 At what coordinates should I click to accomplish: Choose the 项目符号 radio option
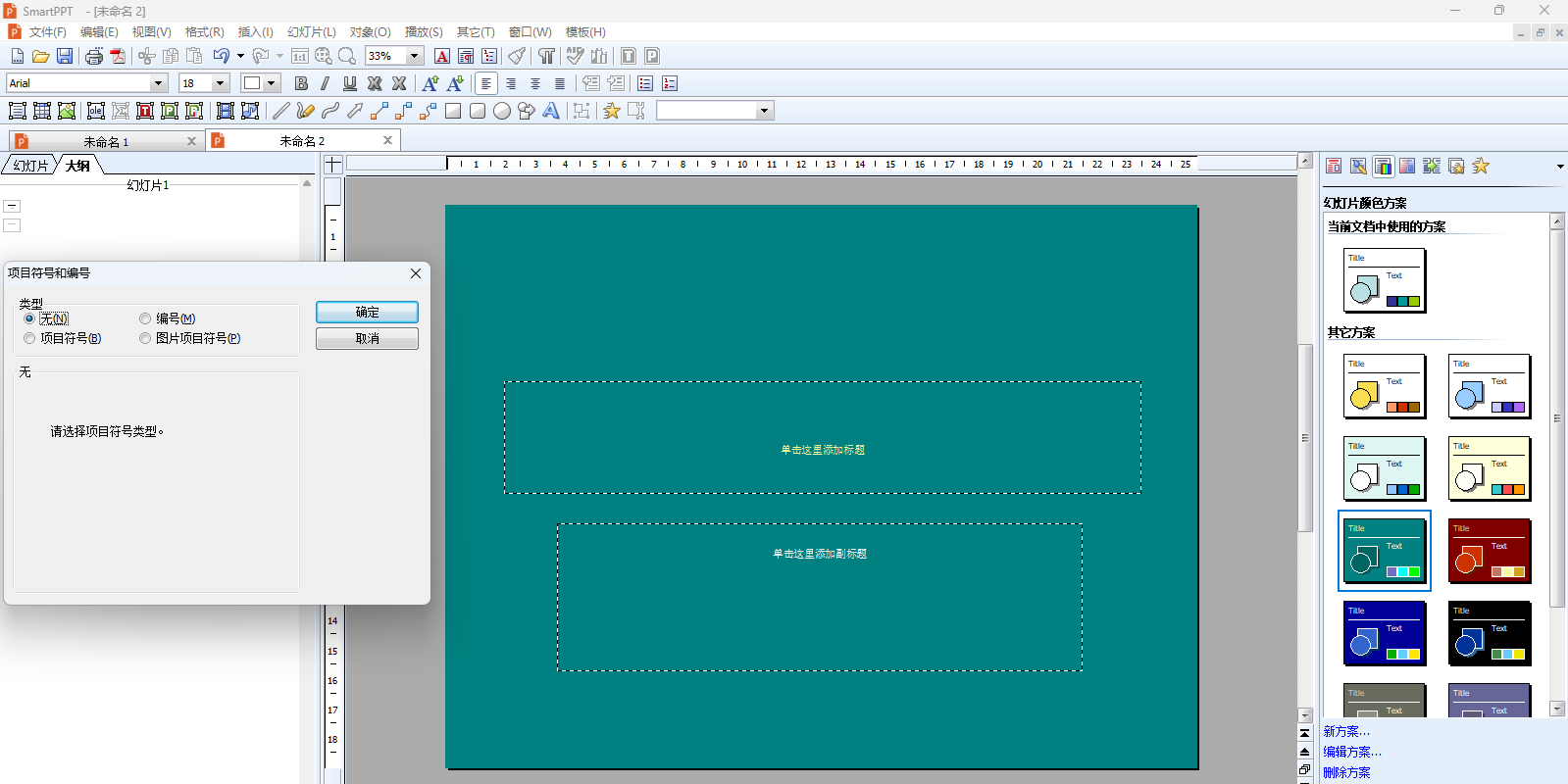click(x=29, y=338)
